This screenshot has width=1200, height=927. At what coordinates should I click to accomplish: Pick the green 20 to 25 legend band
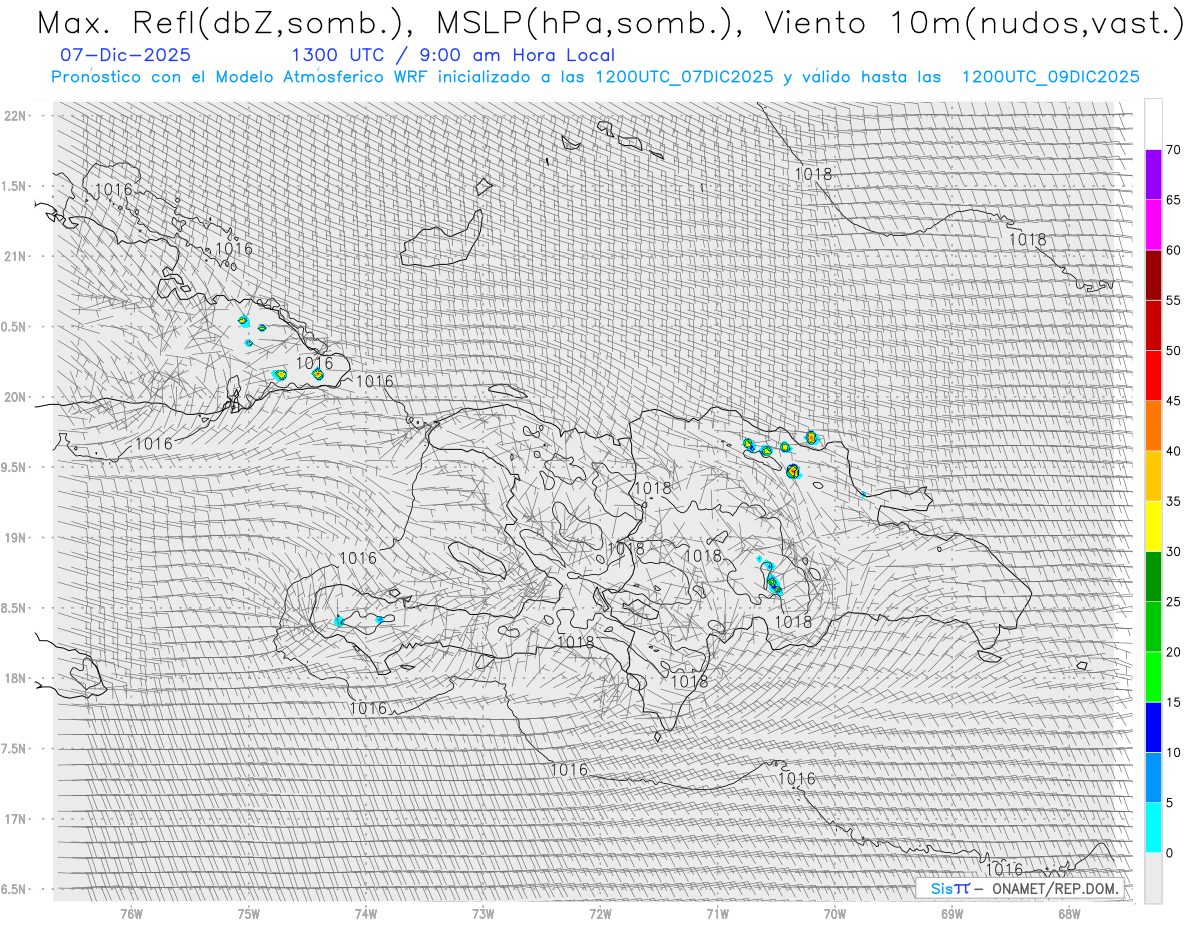pyautogui.click(x=1153, y=626)
